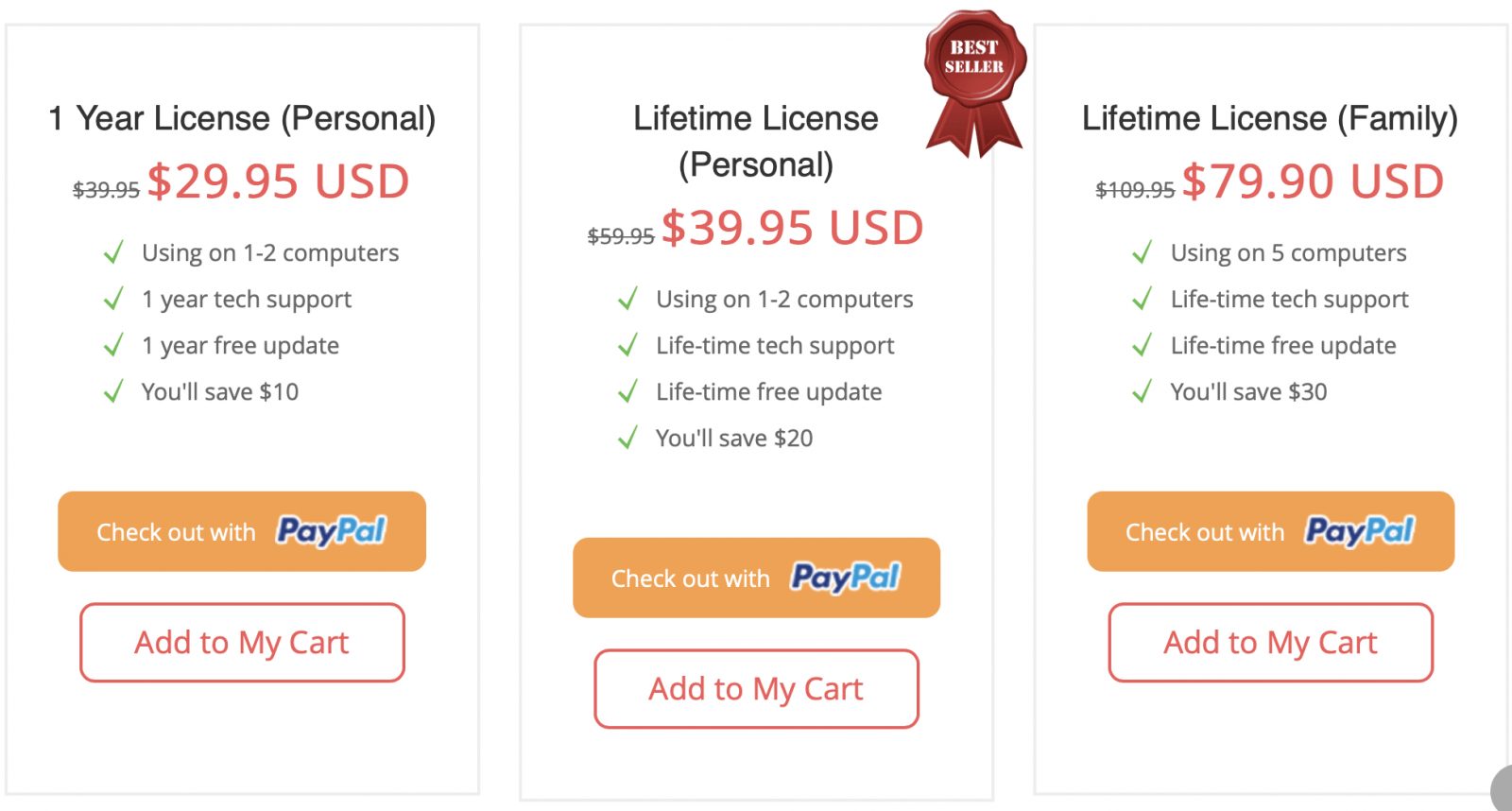1512x811 pixels.
Task: Select the $29.95 USD price text
Action: point(279,181)
